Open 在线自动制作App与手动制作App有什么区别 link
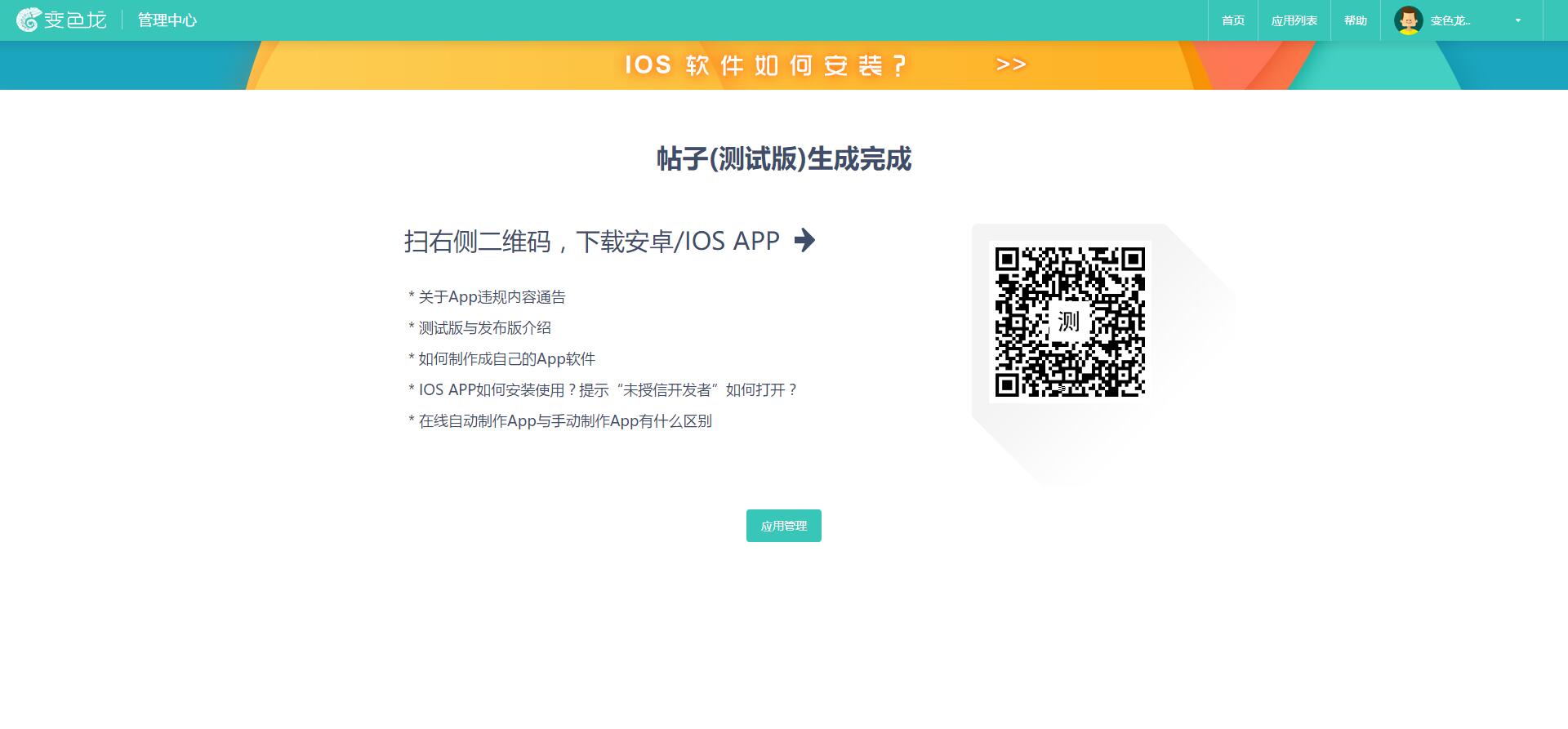Viewport: 1568px width, 729px height. [x=565, y=421]
